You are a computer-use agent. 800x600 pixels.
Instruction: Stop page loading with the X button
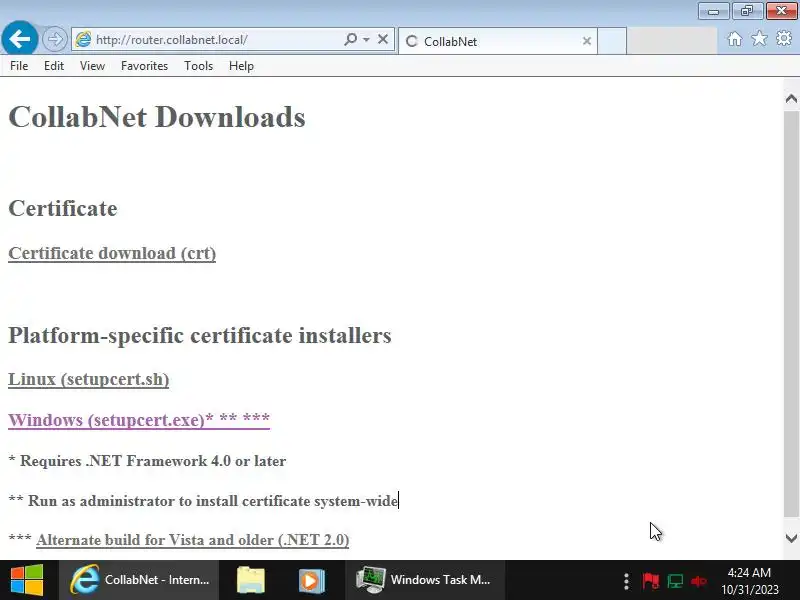(383, 39)
